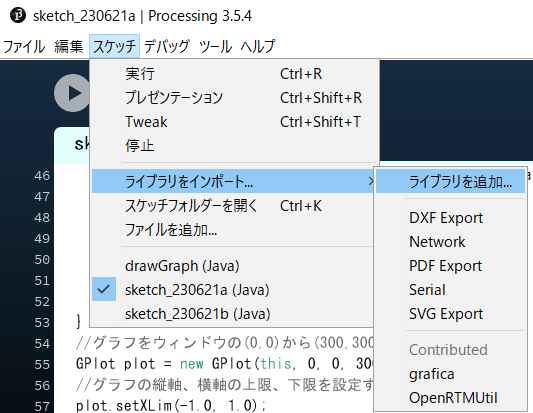Switch to drawGraph (Java) sketch window
533x413 pixels.
pos(233,266)
